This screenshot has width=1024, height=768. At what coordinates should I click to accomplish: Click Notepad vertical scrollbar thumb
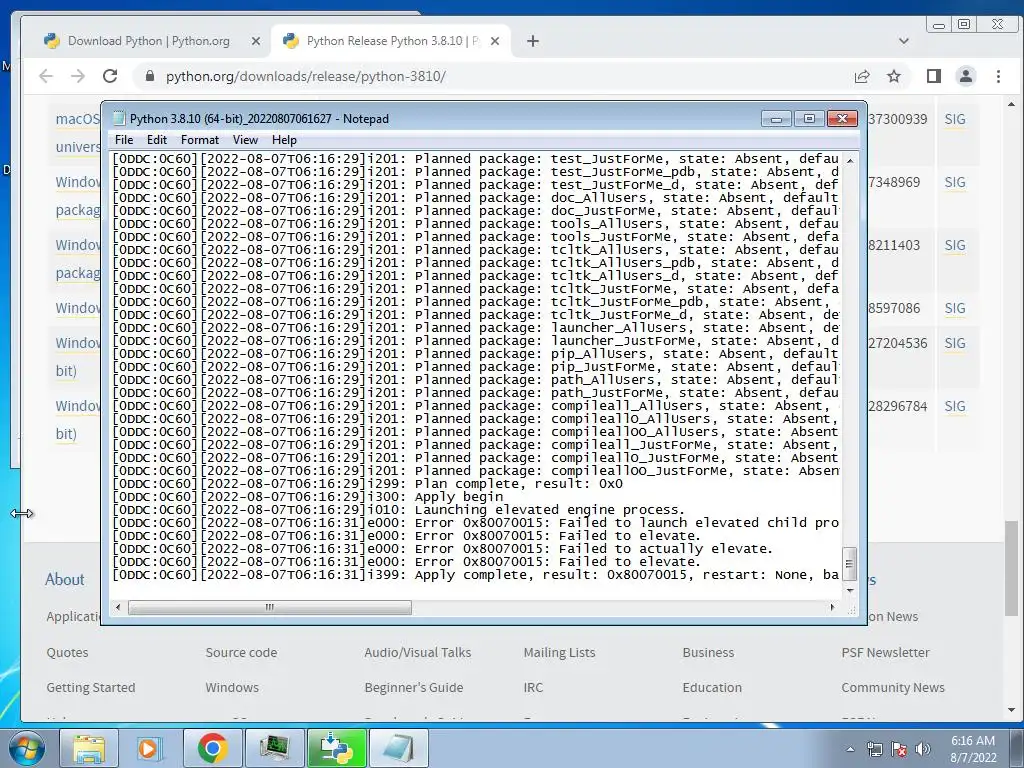[850, 564]
